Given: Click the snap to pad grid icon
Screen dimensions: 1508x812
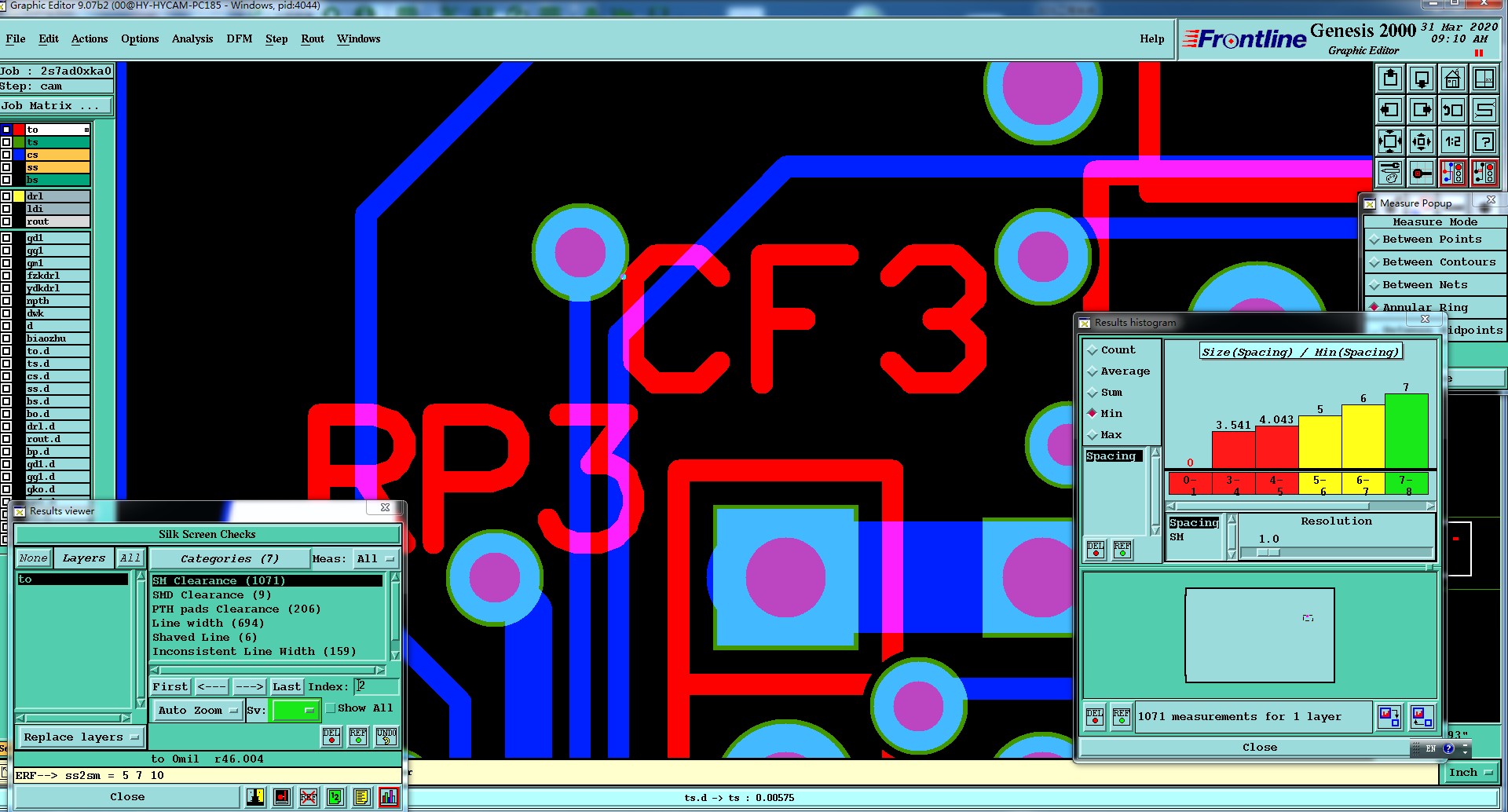Looking at the screenshot, I should point(1422,173).
